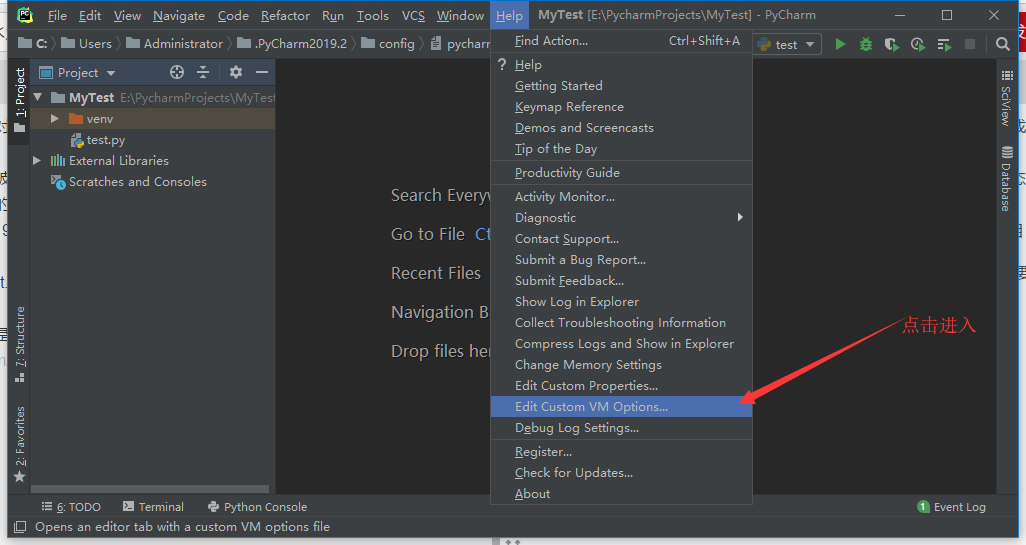Viewport: 1026px width, 545px height.
Task: Open the Navigate menu
Action: pos(179,16)
